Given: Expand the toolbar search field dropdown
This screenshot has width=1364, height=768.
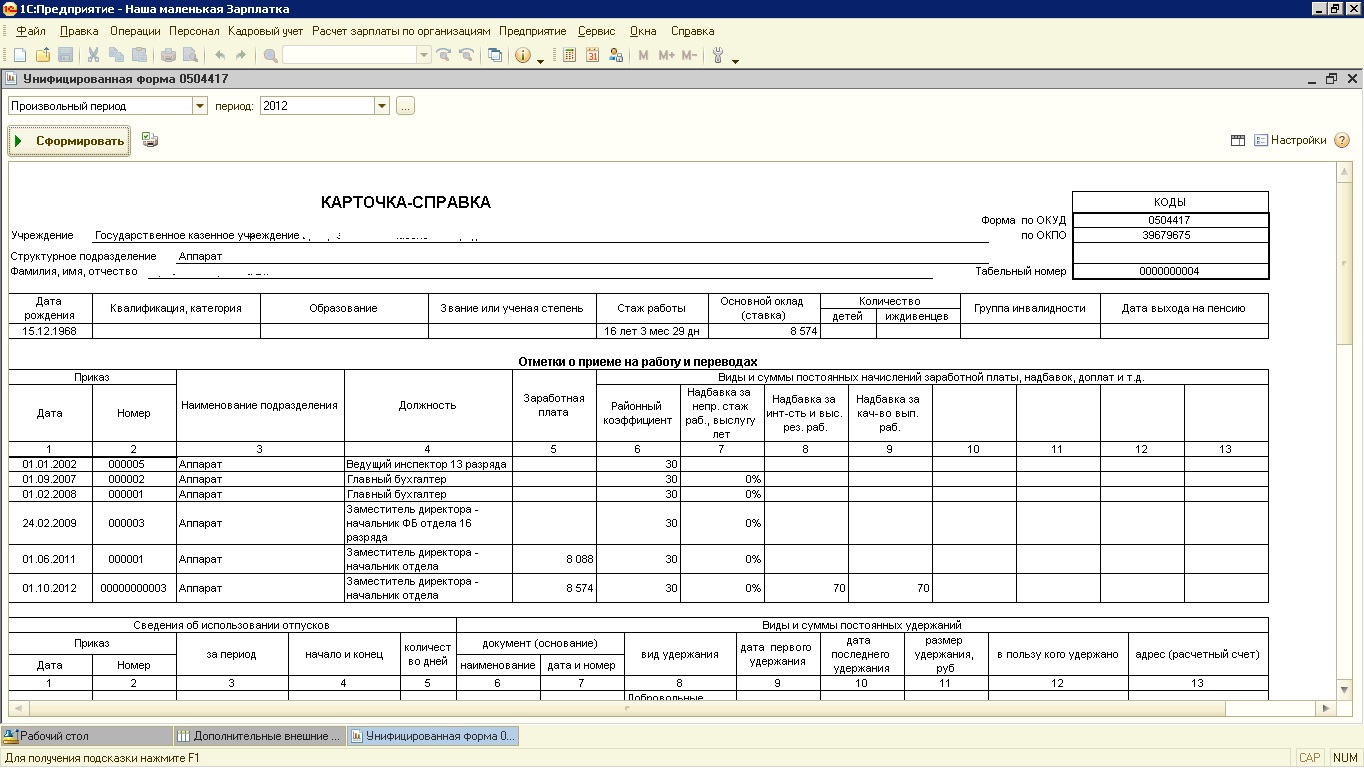Looking at the screenshot, I should [424, 55].
